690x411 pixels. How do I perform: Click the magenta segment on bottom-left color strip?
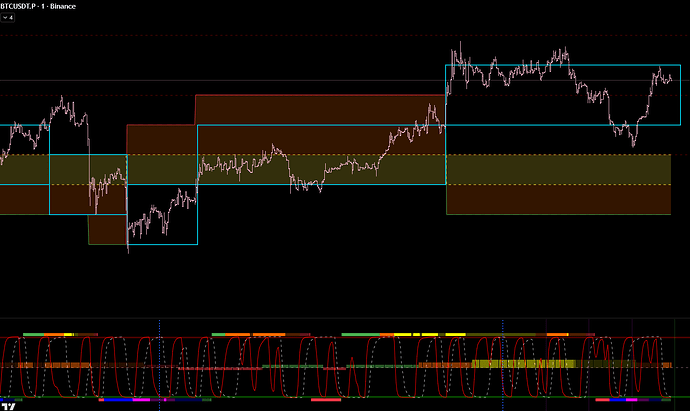click(x=140, y=399)
